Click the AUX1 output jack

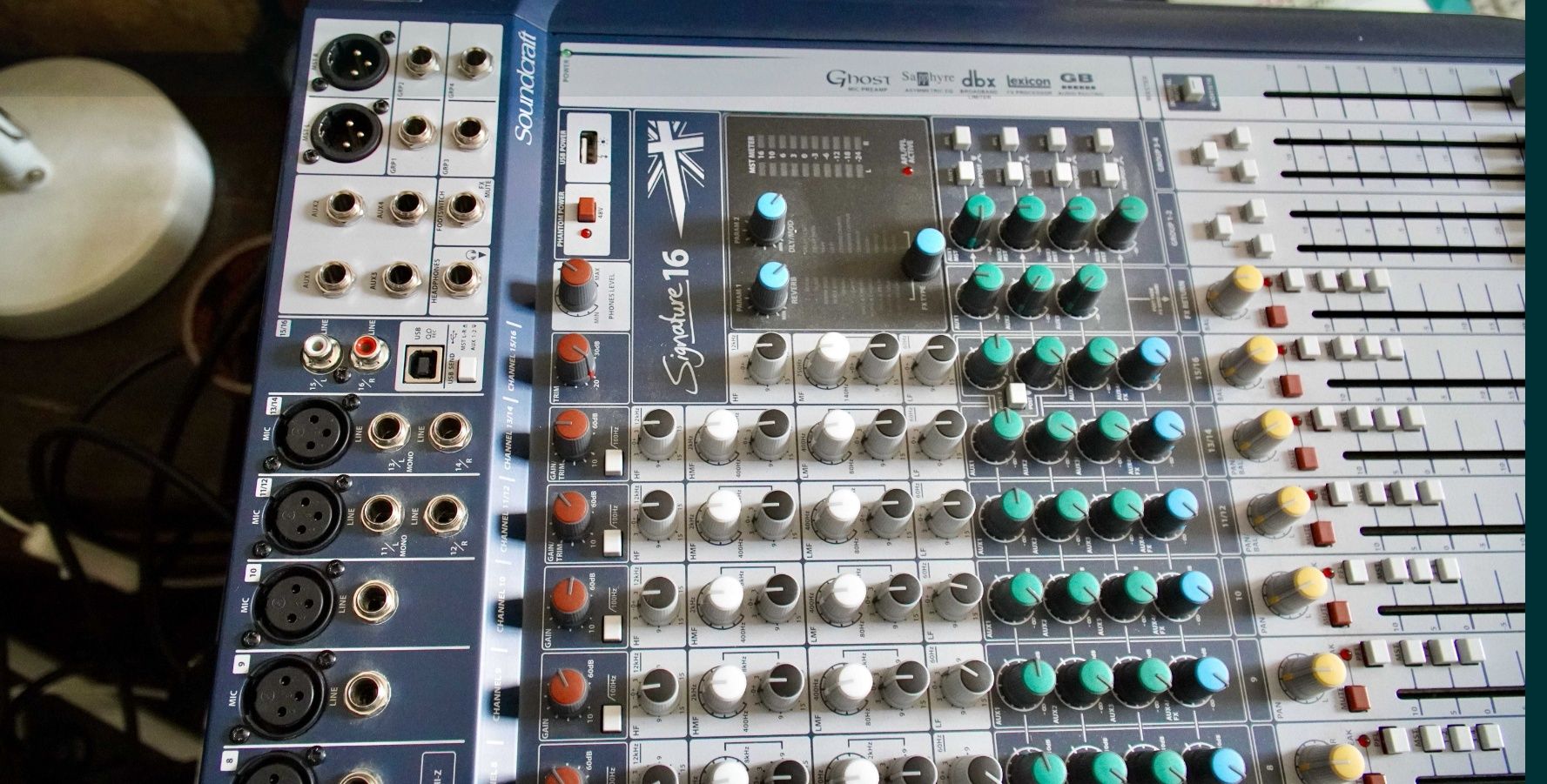pos(334,278)
